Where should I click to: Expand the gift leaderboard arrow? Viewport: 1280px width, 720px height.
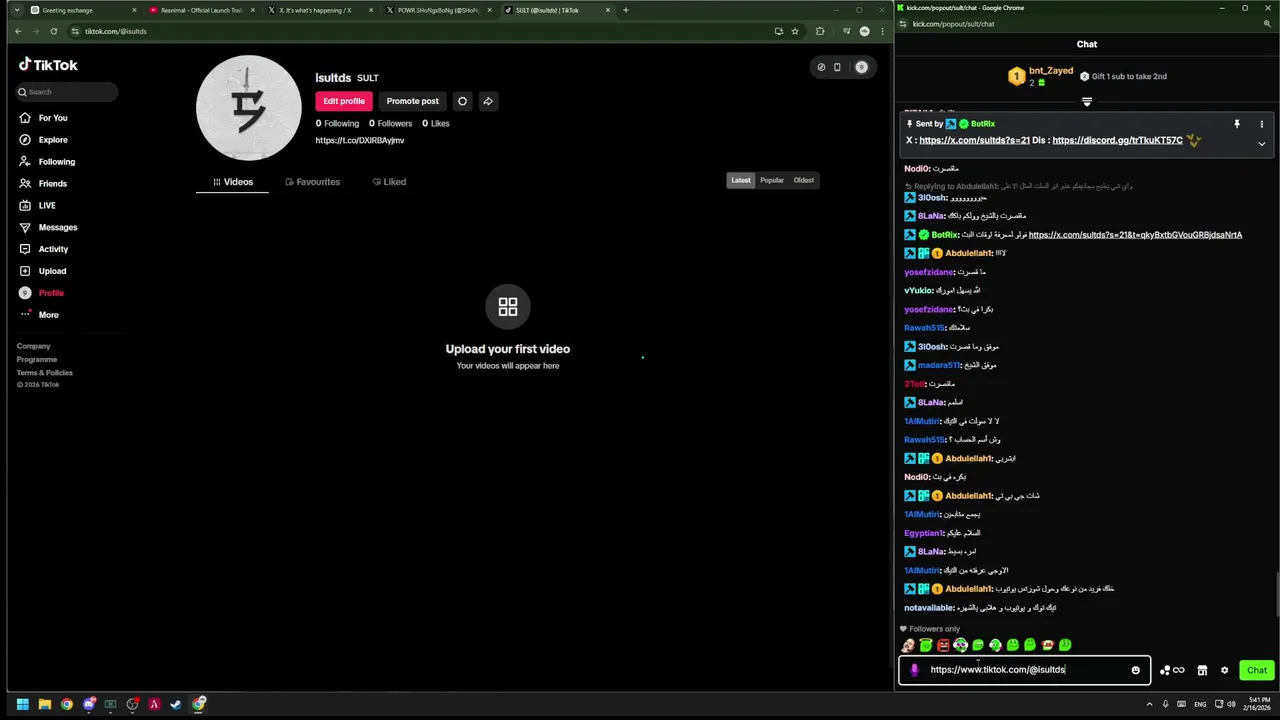[x=1087, y=102]
